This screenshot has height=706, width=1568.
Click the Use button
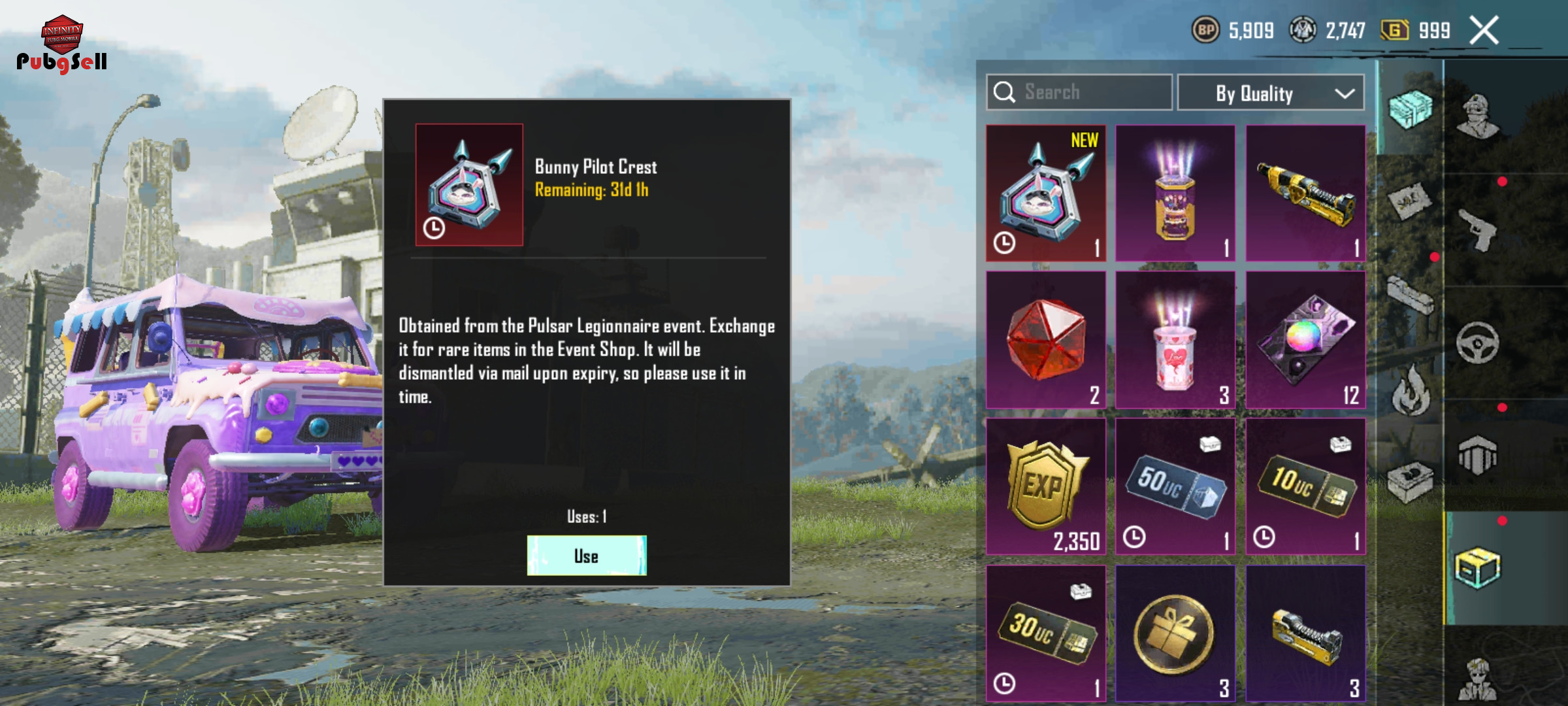[x=587, y=556]
